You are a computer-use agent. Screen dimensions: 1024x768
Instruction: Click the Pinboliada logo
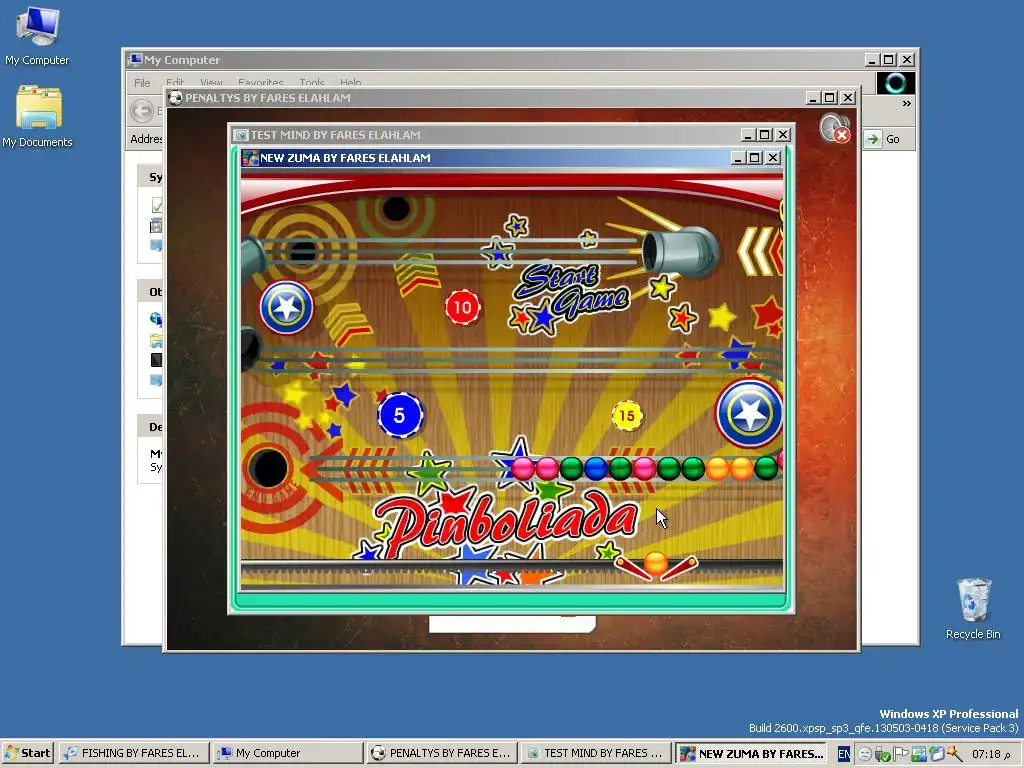tap(506, 522)
